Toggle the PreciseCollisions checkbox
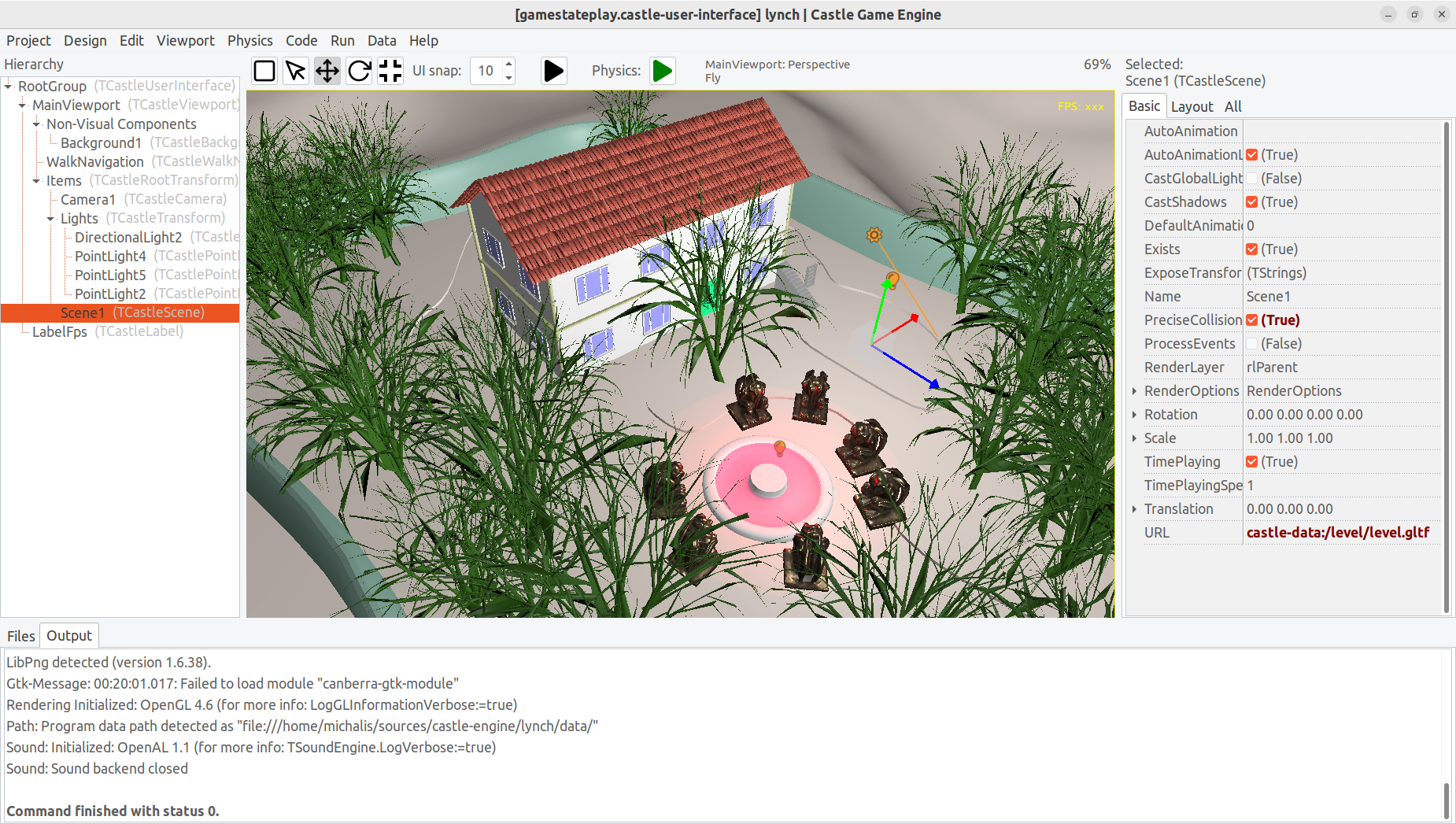The height and width of the screenshot is (824, 1456). 1251,320
